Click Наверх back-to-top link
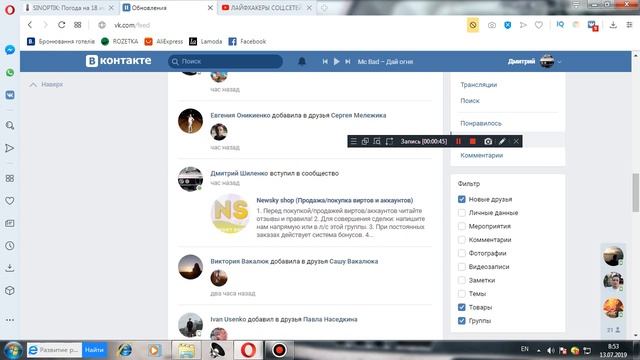Image resolution: width=640 pixels, height=360 pixels. point(47,84)
